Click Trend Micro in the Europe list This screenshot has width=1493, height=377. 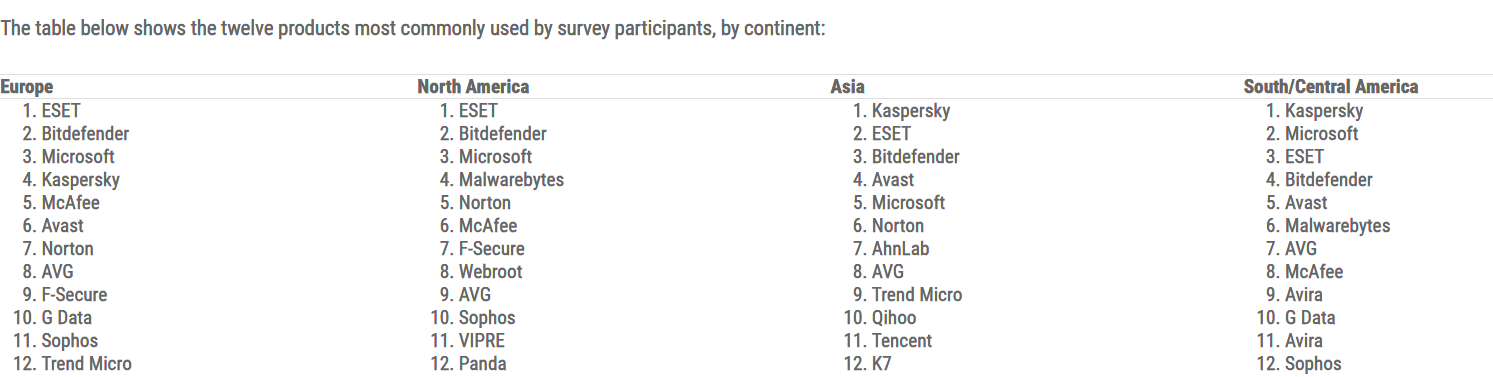coord(87,364)
